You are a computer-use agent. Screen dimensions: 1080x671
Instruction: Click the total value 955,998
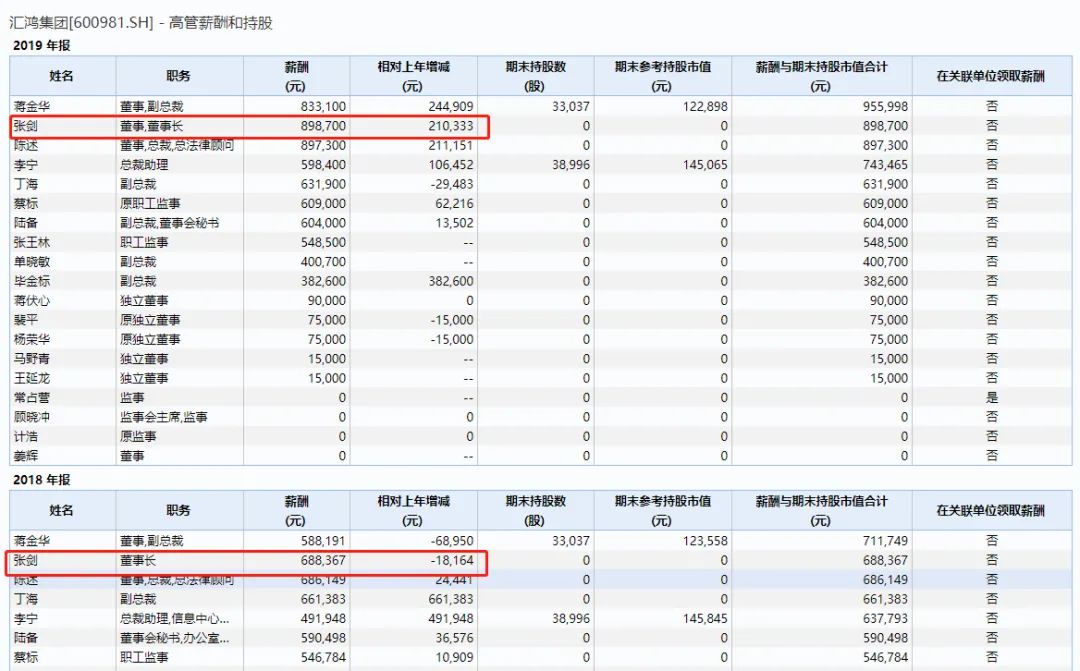[885, 107]
